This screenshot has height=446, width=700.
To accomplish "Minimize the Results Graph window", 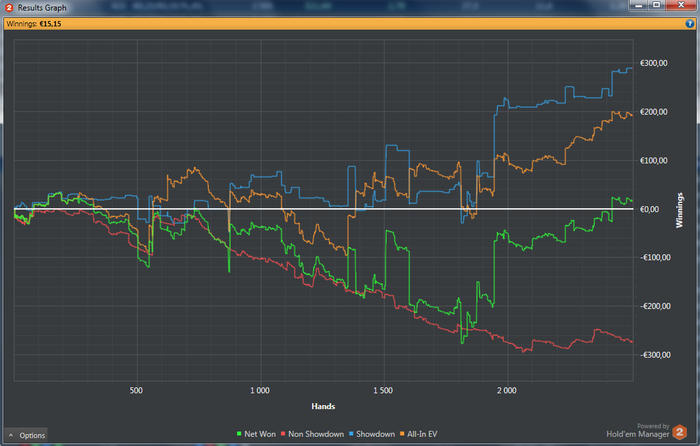I will pos(638,5).
